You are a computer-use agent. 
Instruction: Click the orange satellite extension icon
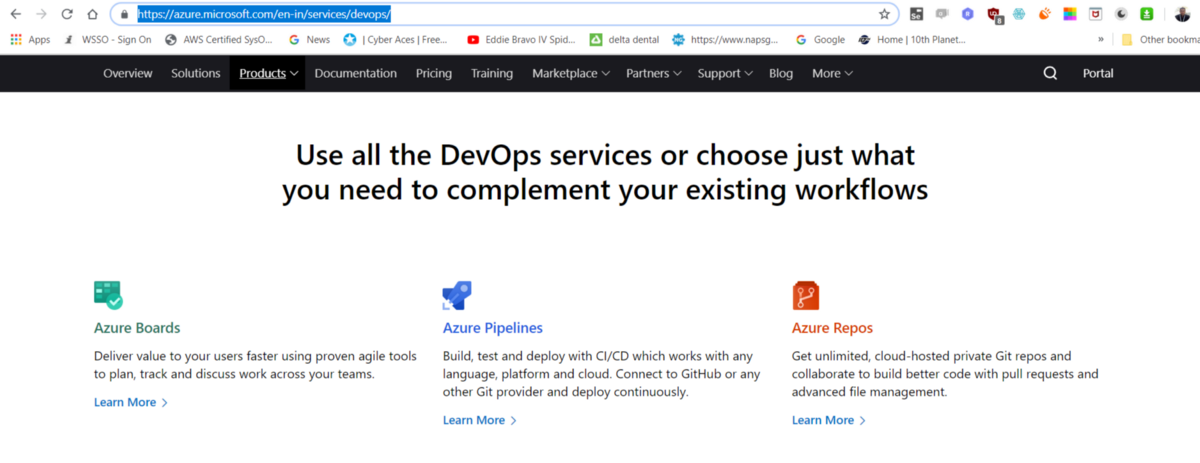pos(1045,14)
